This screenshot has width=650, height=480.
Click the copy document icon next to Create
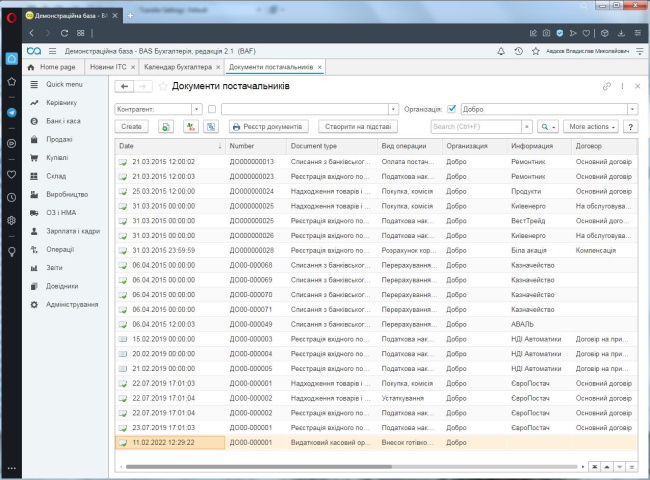click(166, 127)
